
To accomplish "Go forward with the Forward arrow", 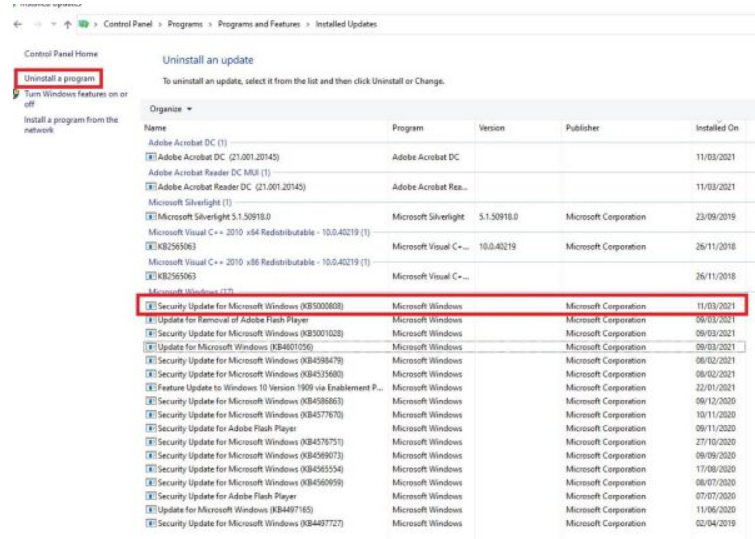I will (38, 24).
